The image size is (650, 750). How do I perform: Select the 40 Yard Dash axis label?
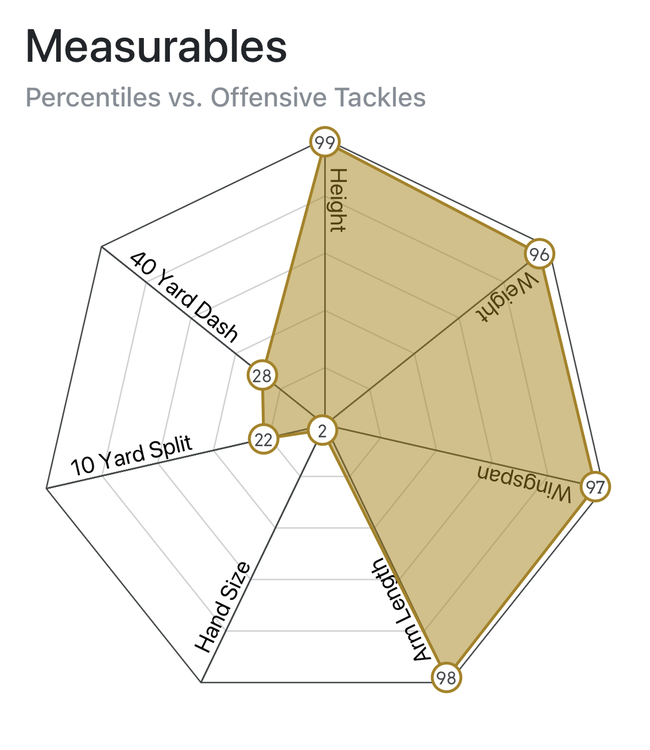point(184,297)
